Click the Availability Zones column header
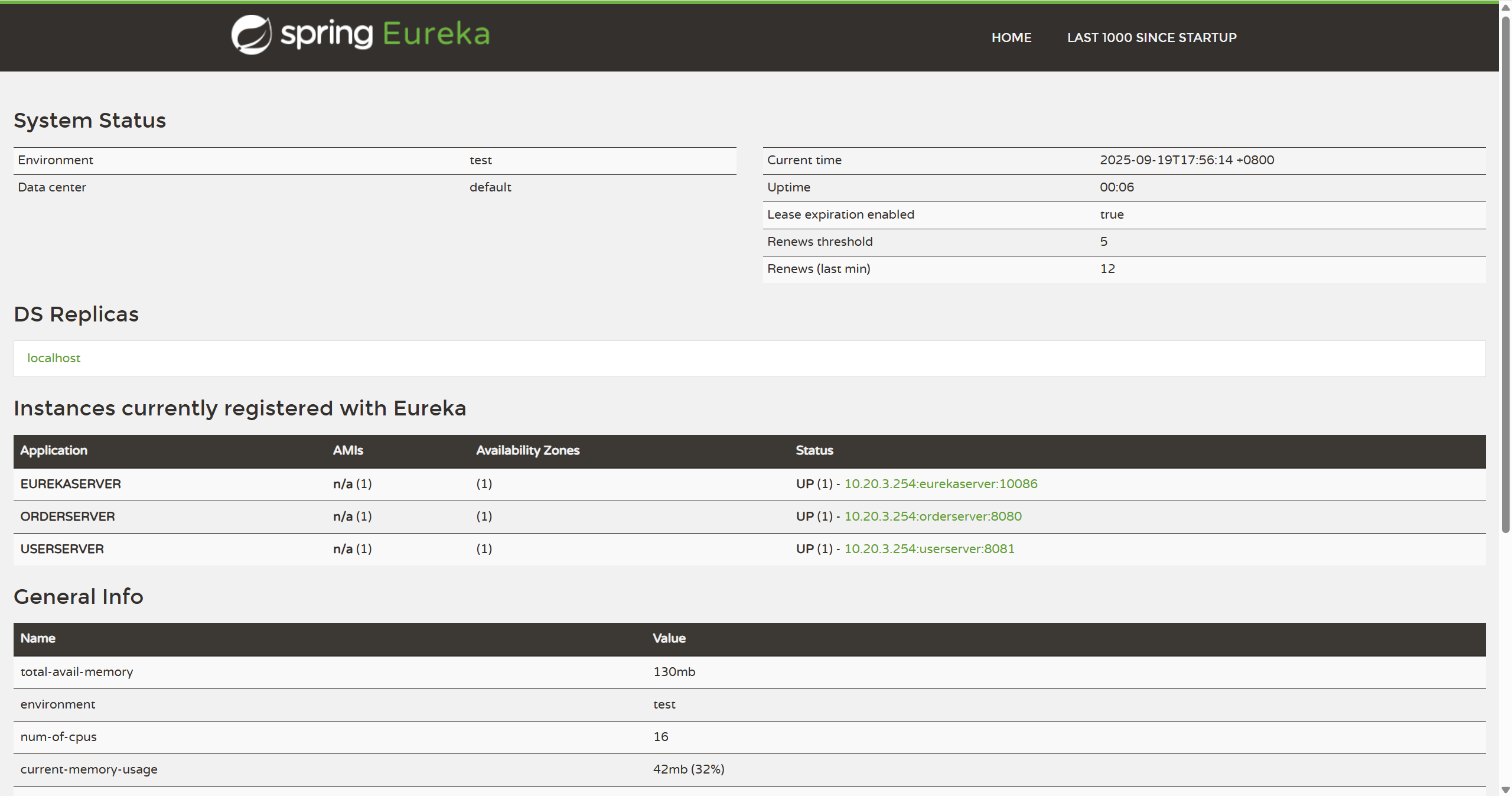The image size is (1512, 796). (x=527, y=450)
